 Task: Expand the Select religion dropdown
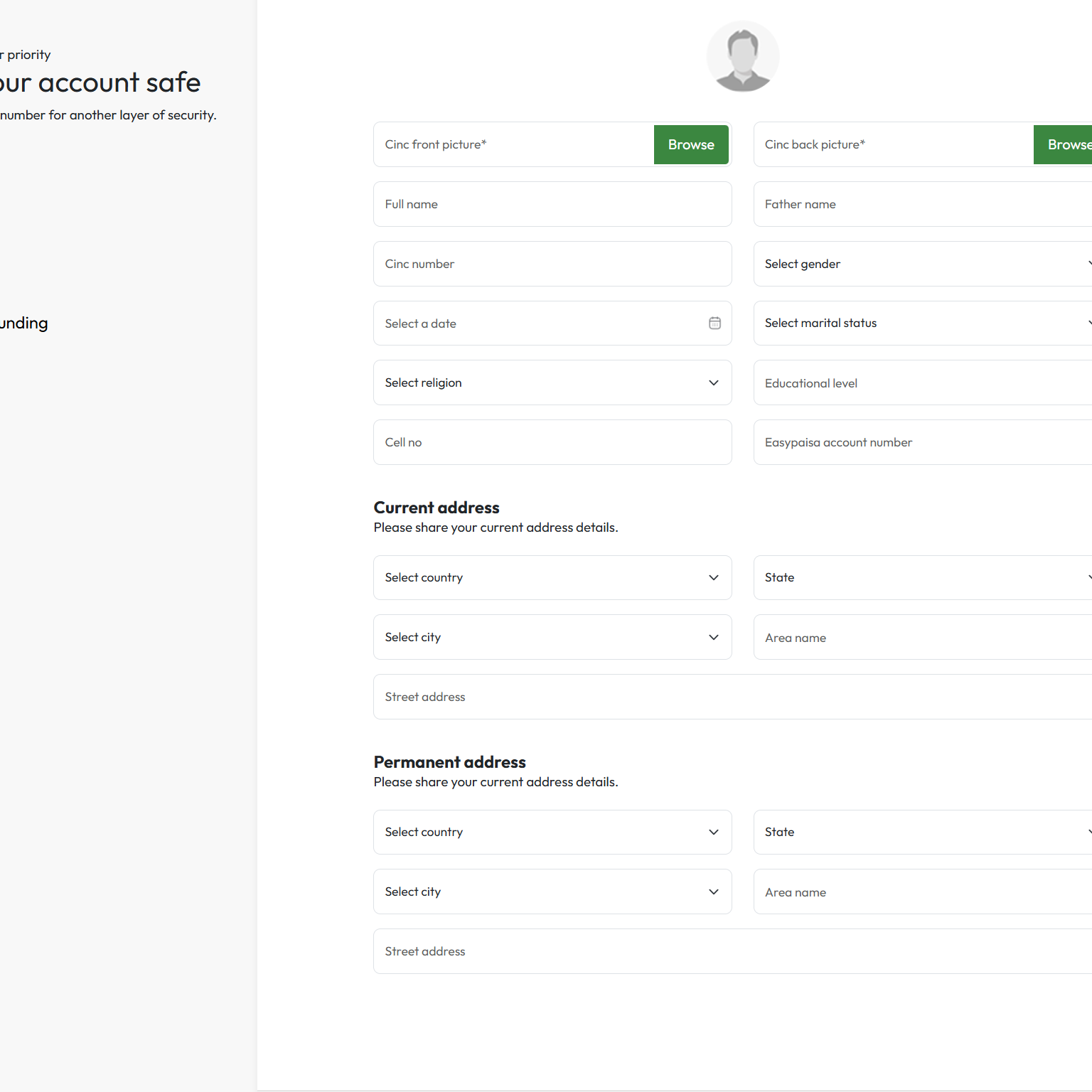point(552,382)
